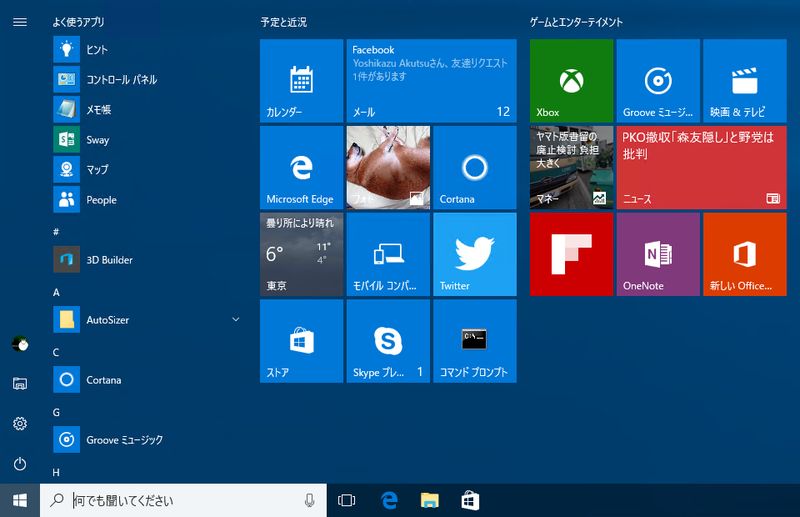Screen dimensions: 800x517
Task: Open Store from the taskbar
Action: click(470, 501)
